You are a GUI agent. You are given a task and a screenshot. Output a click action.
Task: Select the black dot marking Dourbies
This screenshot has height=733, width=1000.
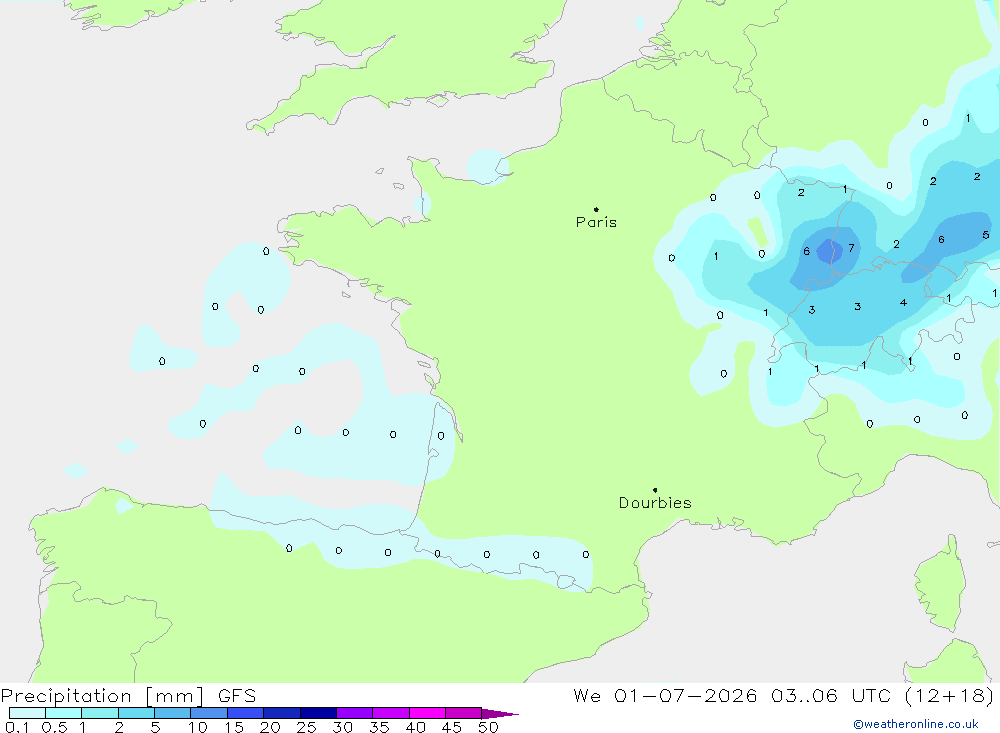click(655, 490)
